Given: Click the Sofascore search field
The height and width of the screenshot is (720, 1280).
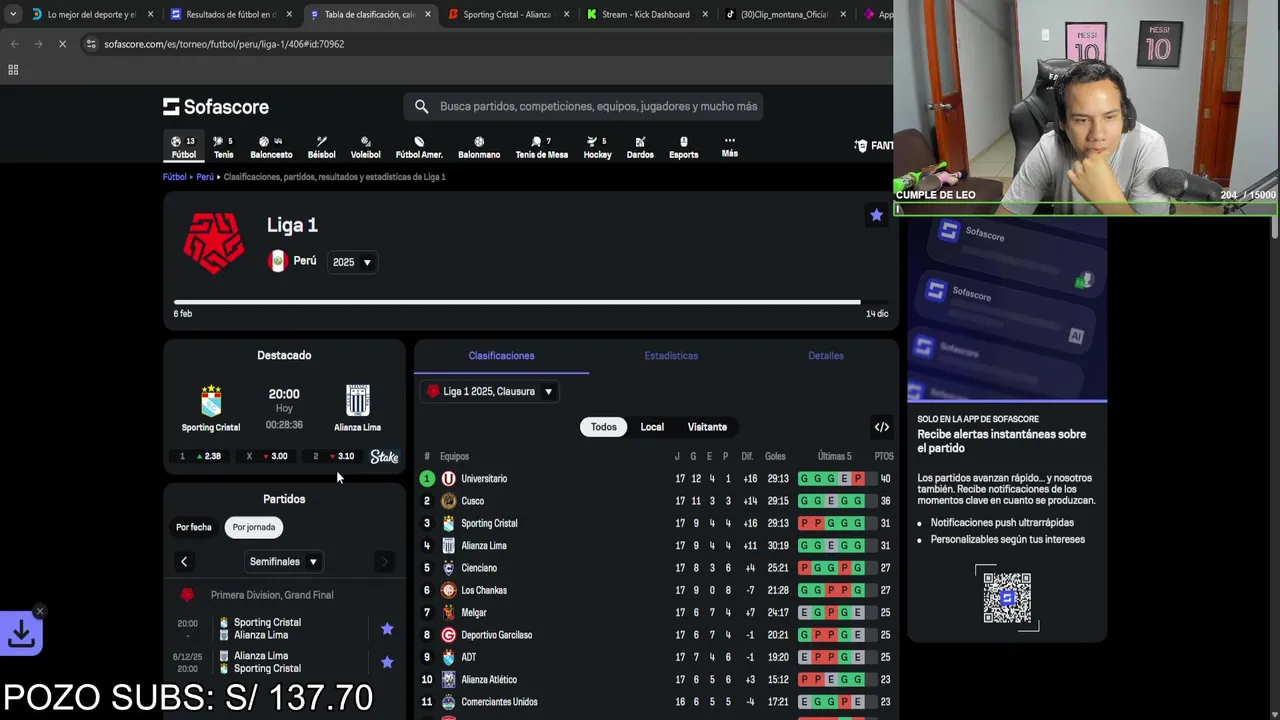Looking at the screenshot, I should click(x=584, y=106).
